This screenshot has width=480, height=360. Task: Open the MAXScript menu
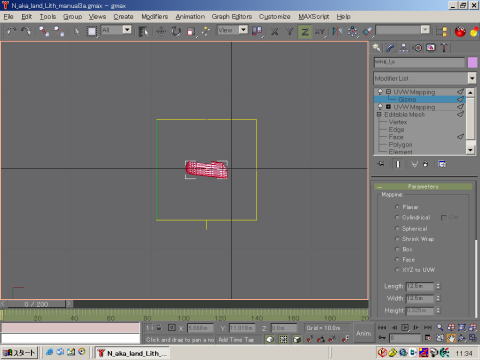(313, 16)
